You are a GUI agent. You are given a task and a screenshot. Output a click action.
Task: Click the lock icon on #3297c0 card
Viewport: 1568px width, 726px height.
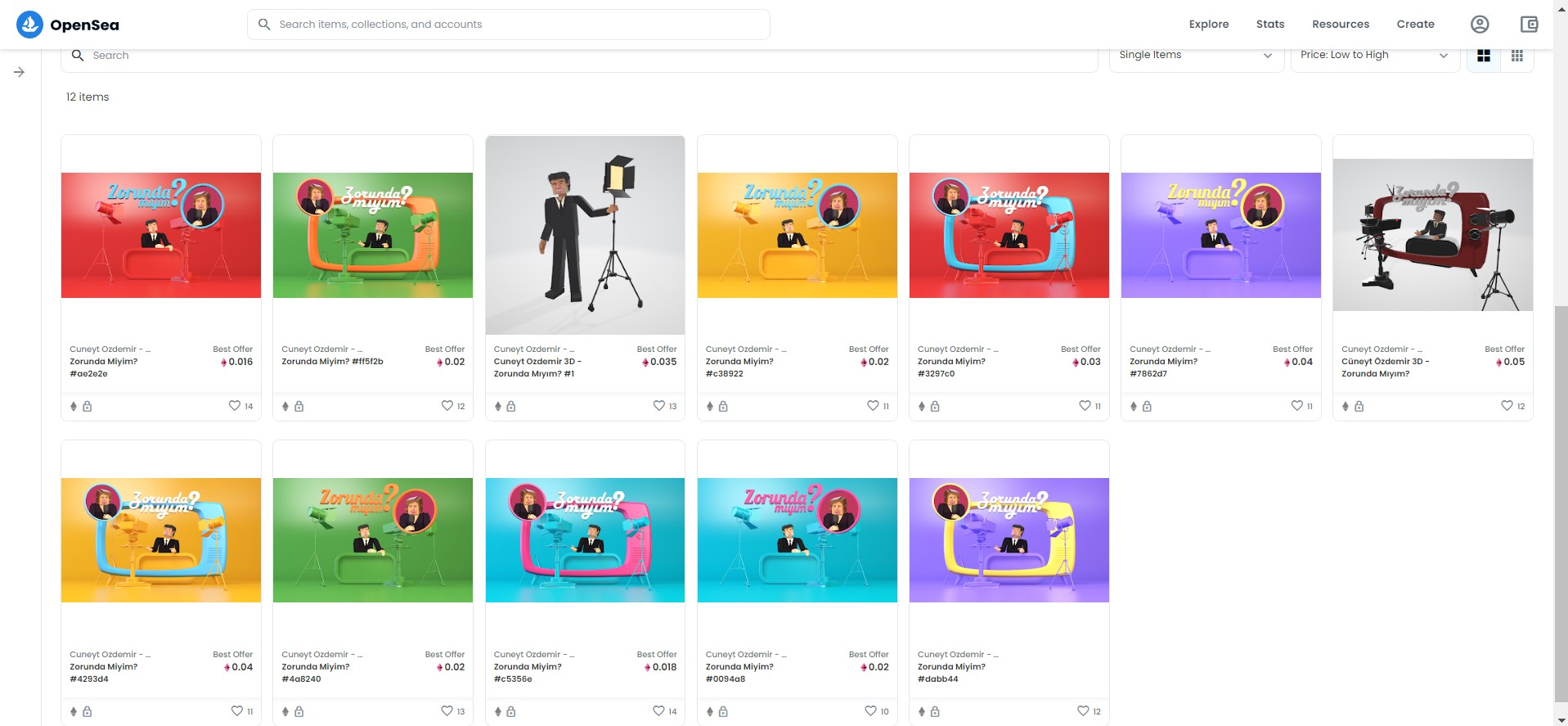pyautogui.click(x=935, y=406)
